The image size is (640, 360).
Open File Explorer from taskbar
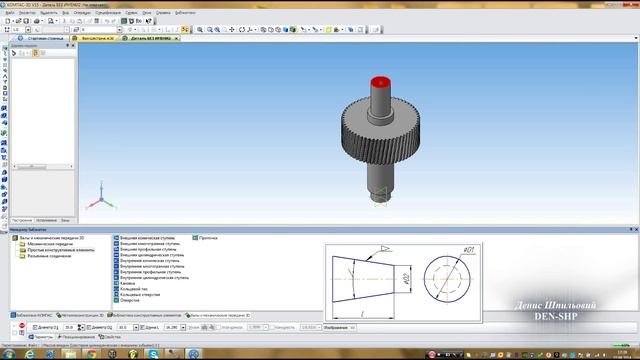click(x=71, y=354)
